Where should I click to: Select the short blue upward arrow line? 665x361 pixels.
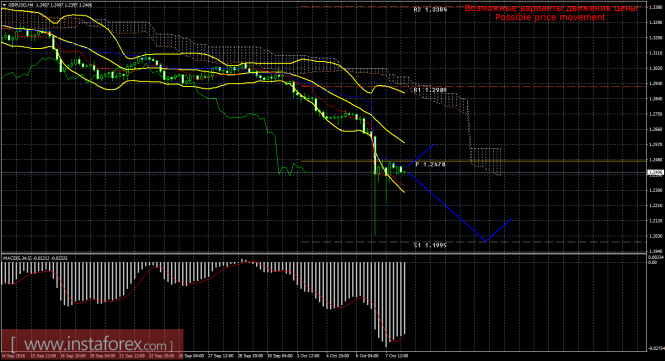(x=421, y=155)
